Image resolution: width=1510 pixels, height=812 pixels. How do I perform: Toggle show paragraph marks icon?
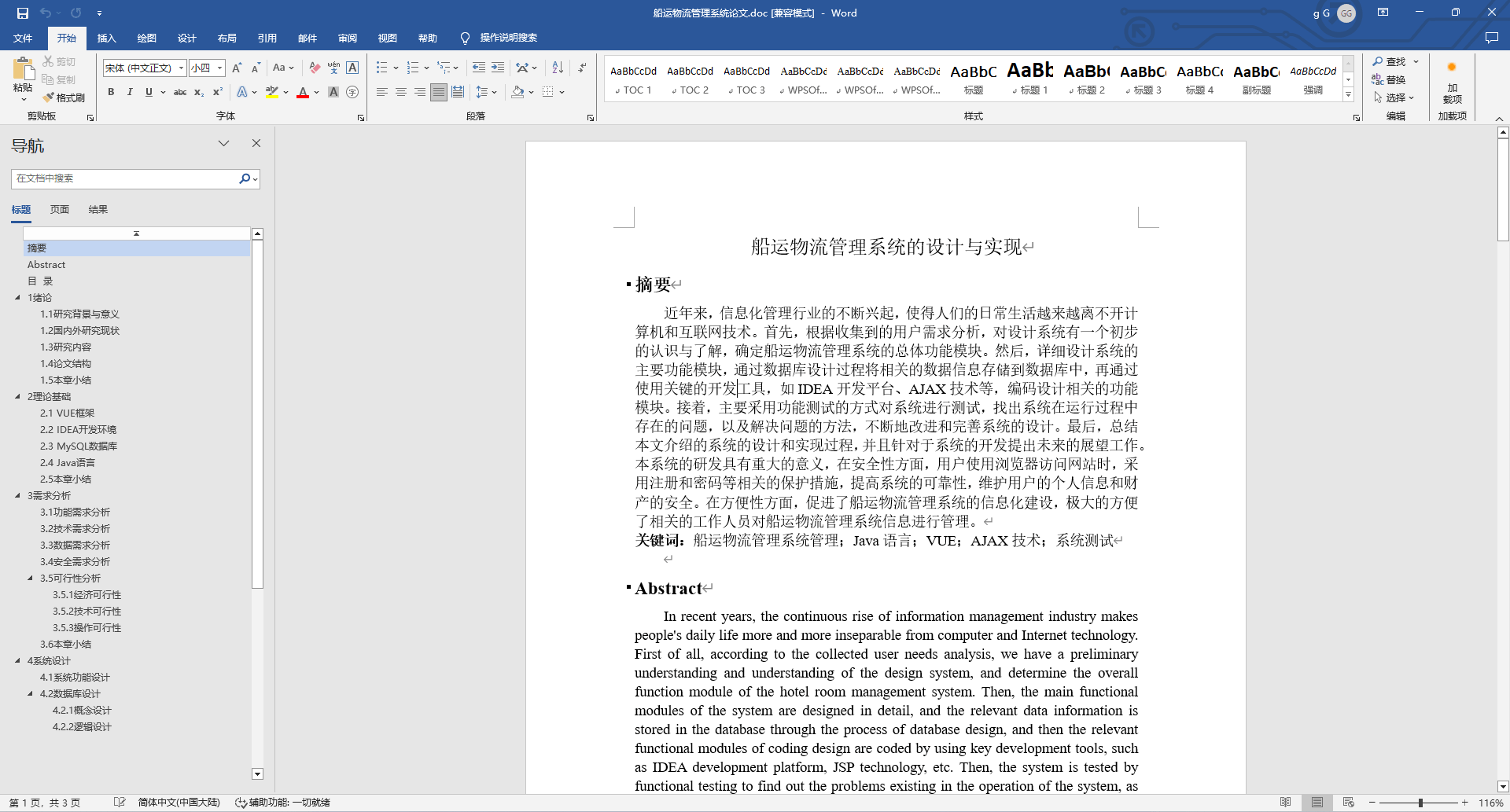(x=582, y=68)
